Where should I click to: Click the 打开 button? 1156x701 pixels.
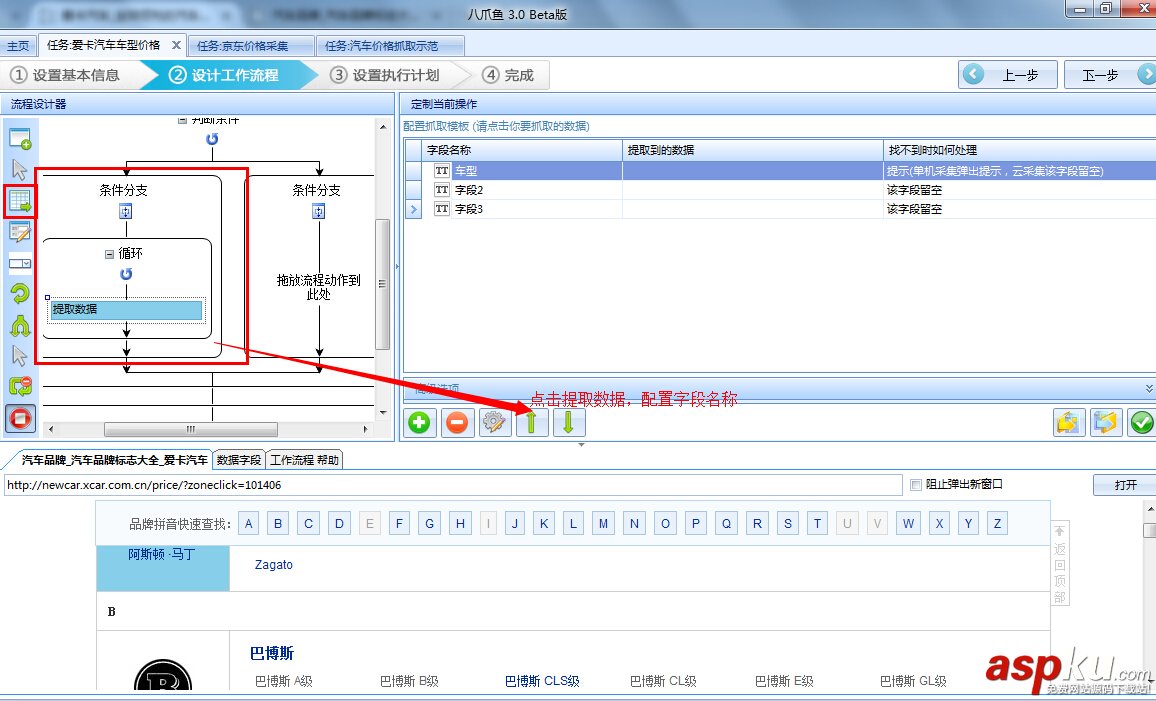coord(1125,485)
